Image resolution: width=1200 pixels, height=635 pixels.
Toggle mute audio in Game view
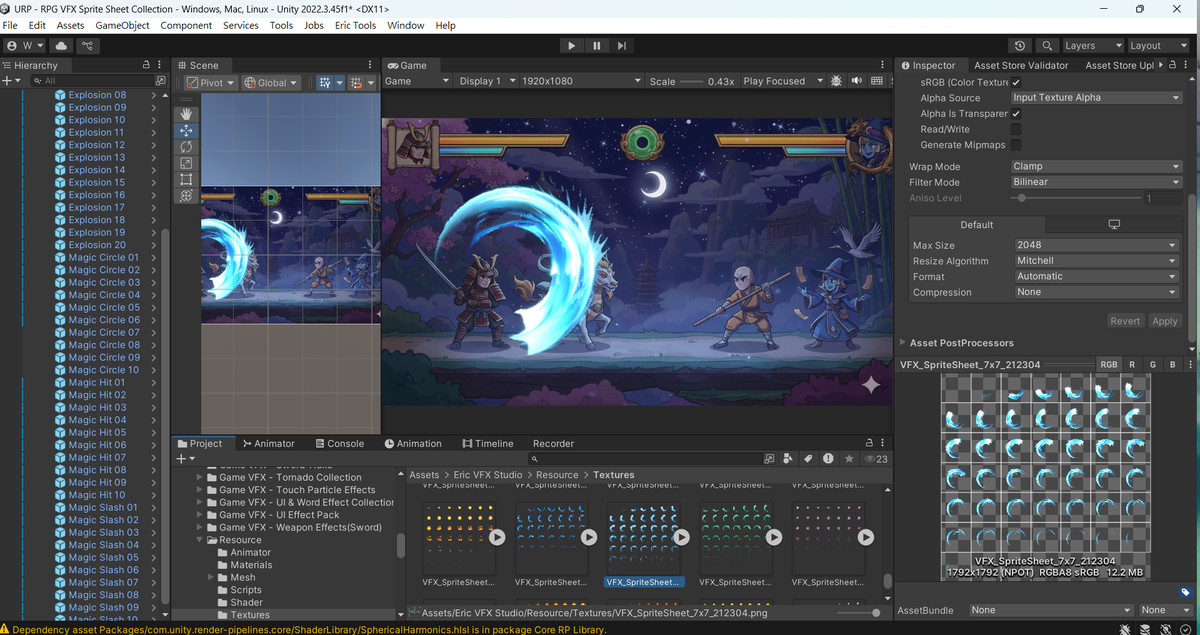coord(857,81)
